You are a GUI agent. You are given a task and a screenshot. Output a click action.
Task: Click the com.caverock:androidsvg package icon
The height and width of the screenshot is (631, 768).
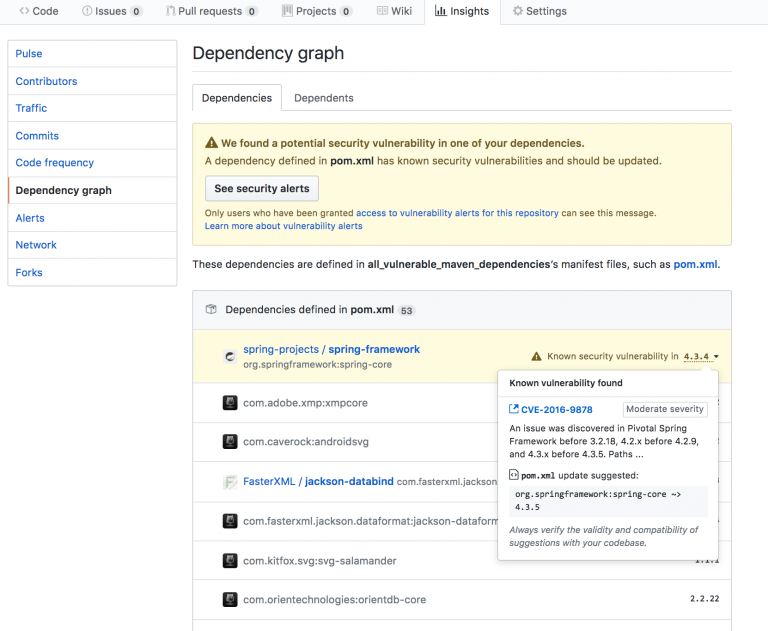229,442
